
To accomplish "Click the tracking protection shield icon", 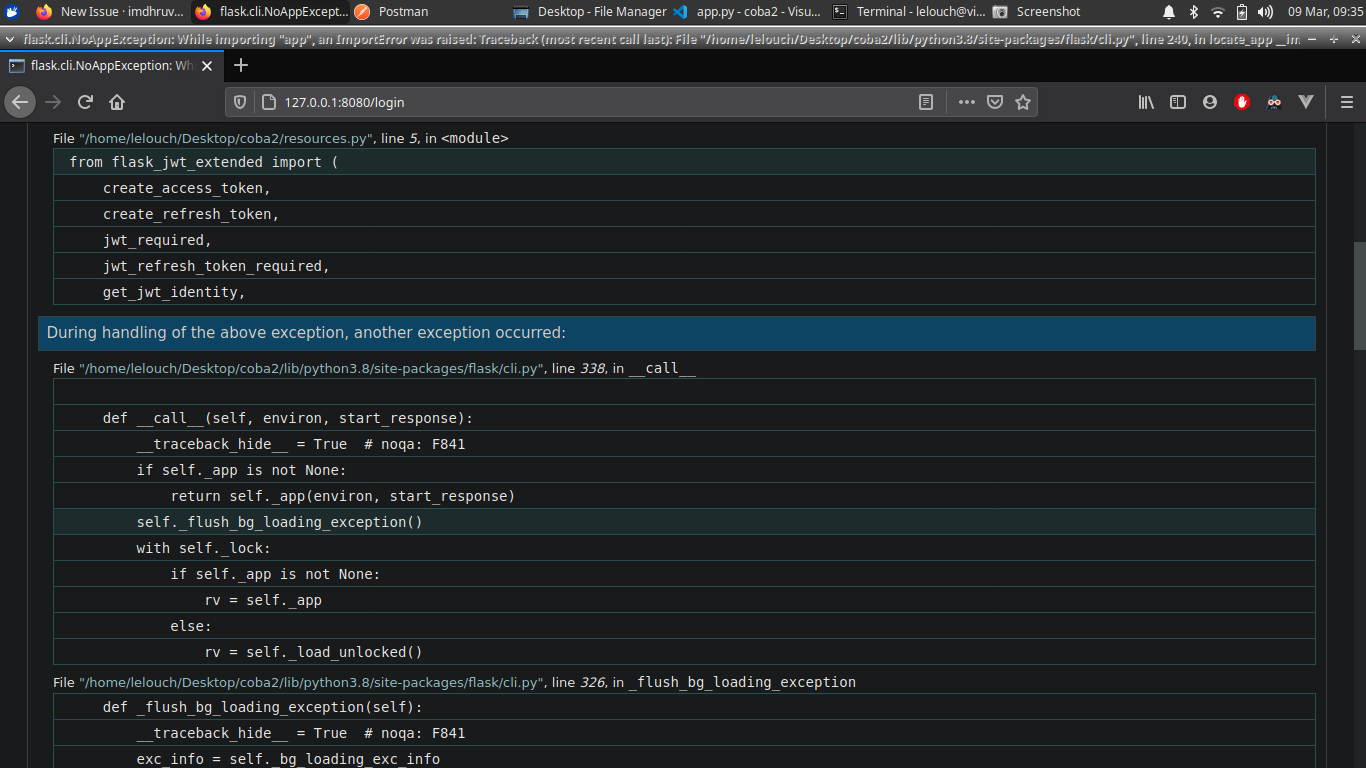I will (x=239, y=102).
